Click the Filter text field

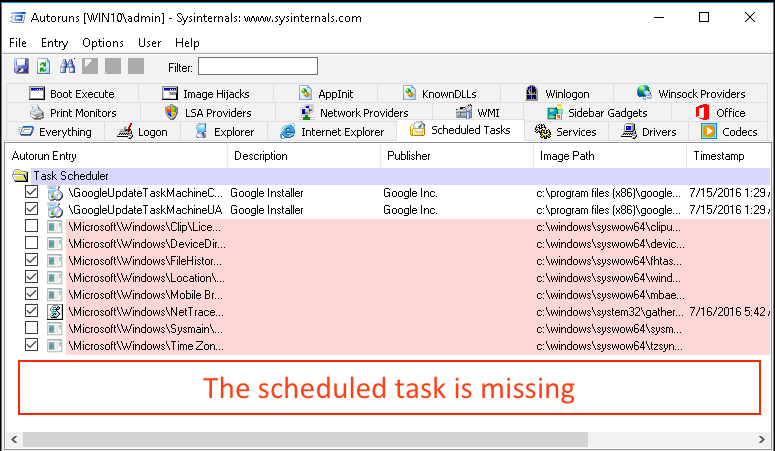point(257,67)
